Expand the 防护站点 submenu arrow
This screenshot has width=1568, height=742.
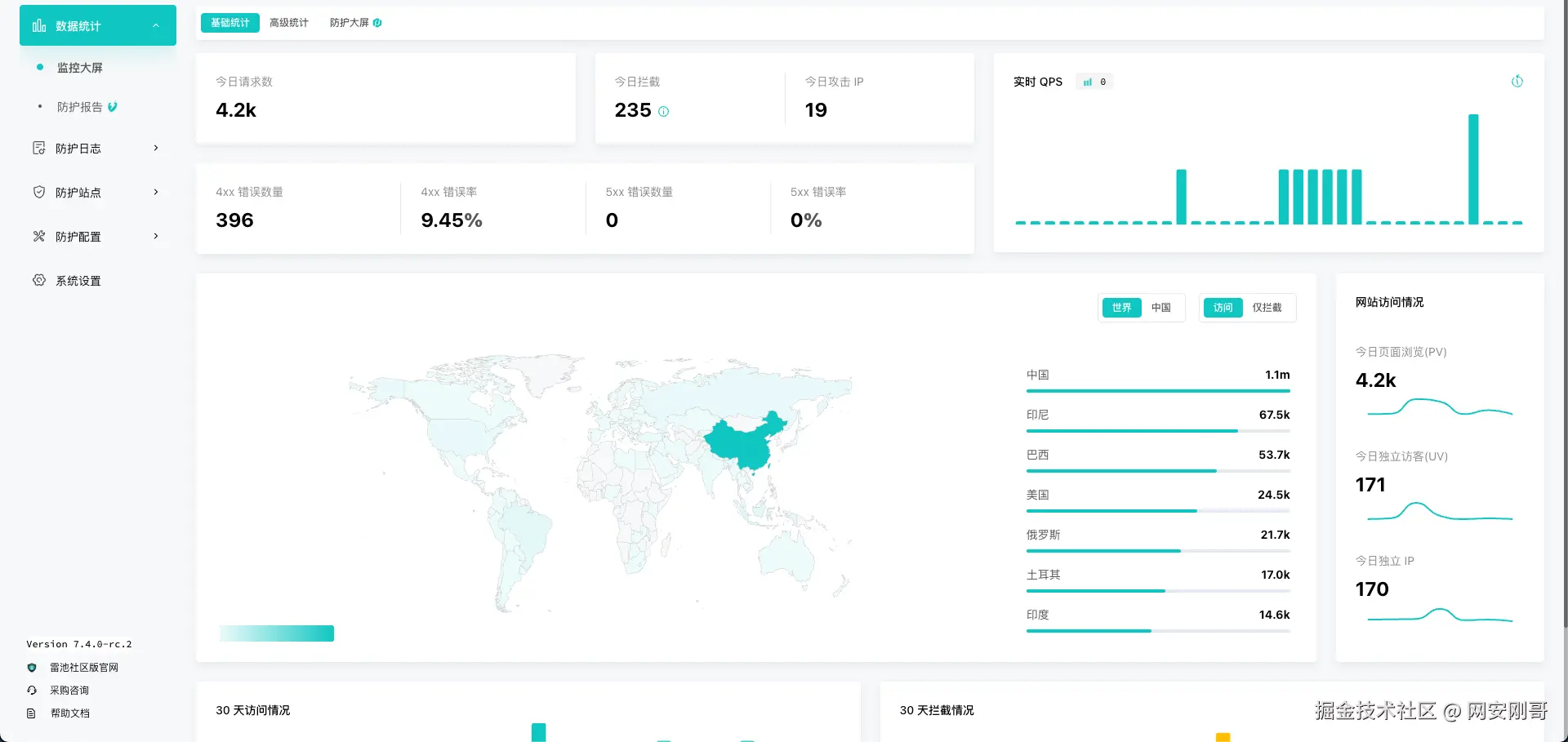tap(156, 193)
